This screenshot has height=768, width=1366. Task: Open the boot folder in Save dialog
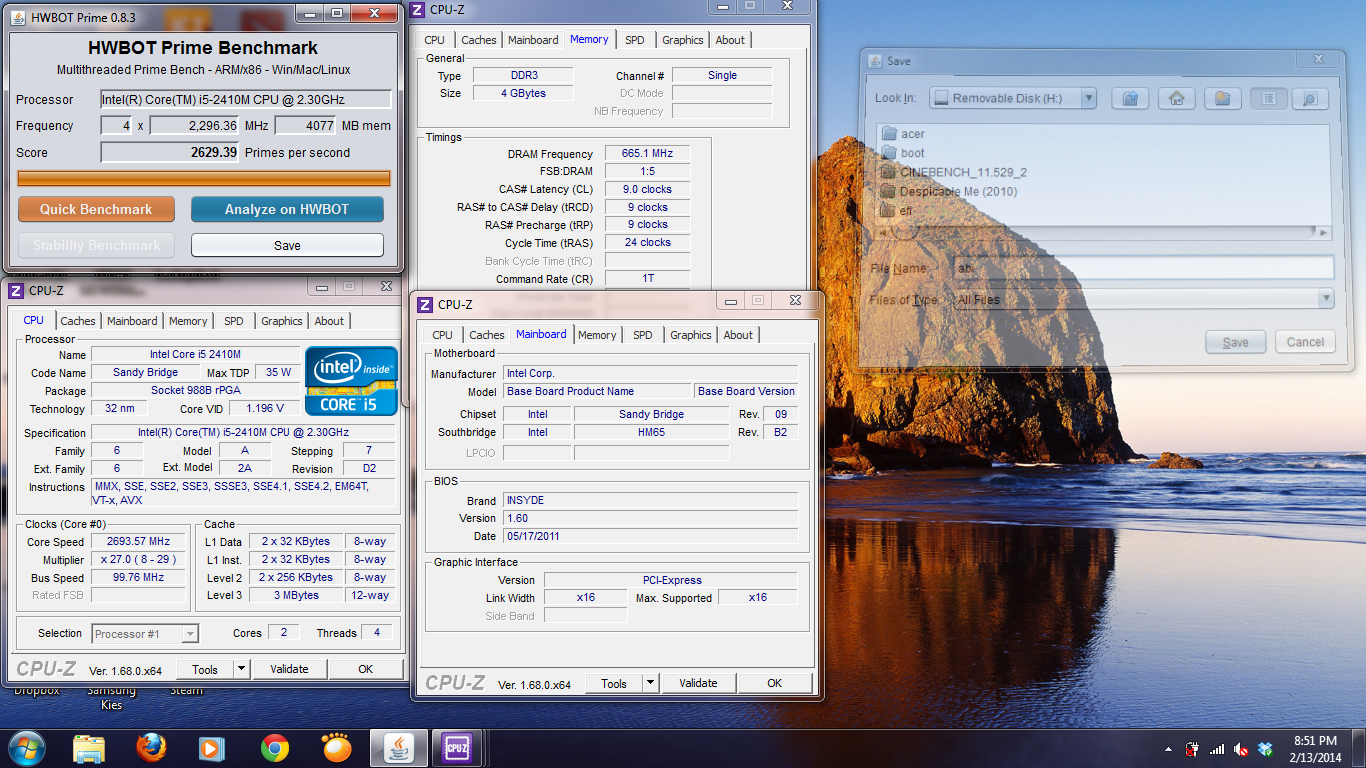coord(902,153)
